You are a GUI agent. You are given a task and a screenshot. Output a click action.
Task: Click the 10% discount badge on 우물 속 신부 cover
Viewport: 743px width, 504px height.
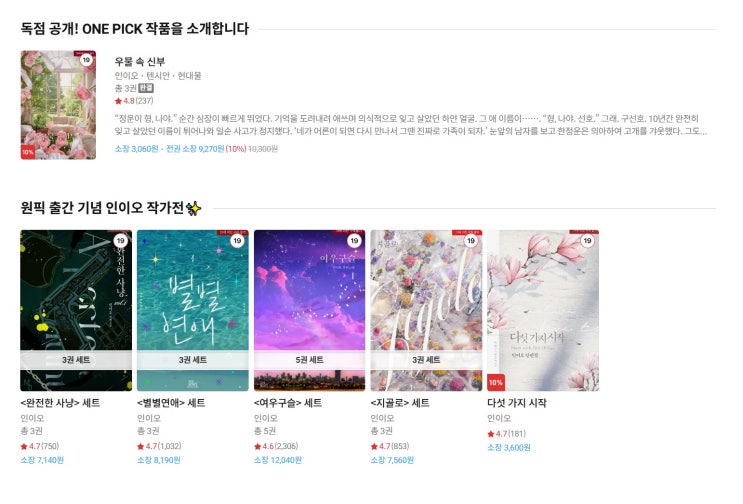point(28,152)
